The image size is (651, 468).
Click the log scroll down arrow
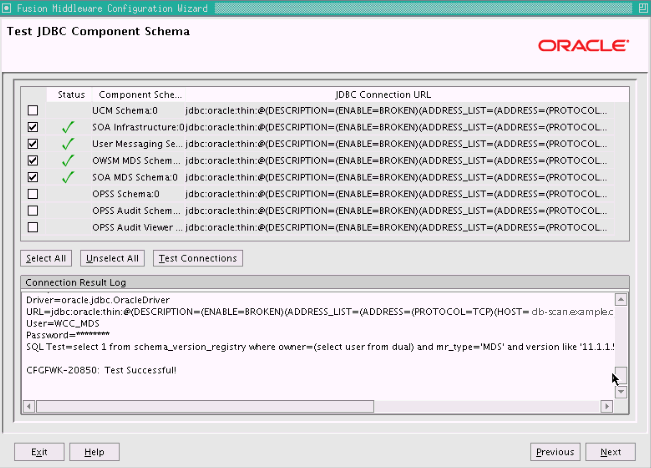[x=621, y=391]
